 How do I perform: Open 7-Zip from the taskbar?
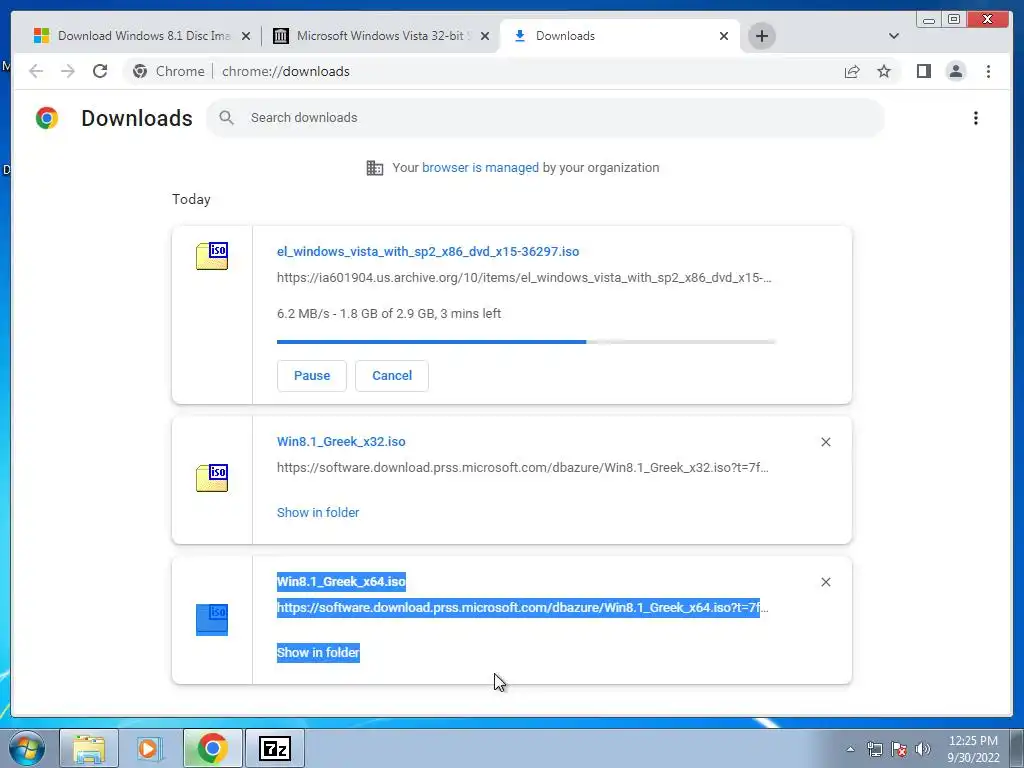coord(274,748)
